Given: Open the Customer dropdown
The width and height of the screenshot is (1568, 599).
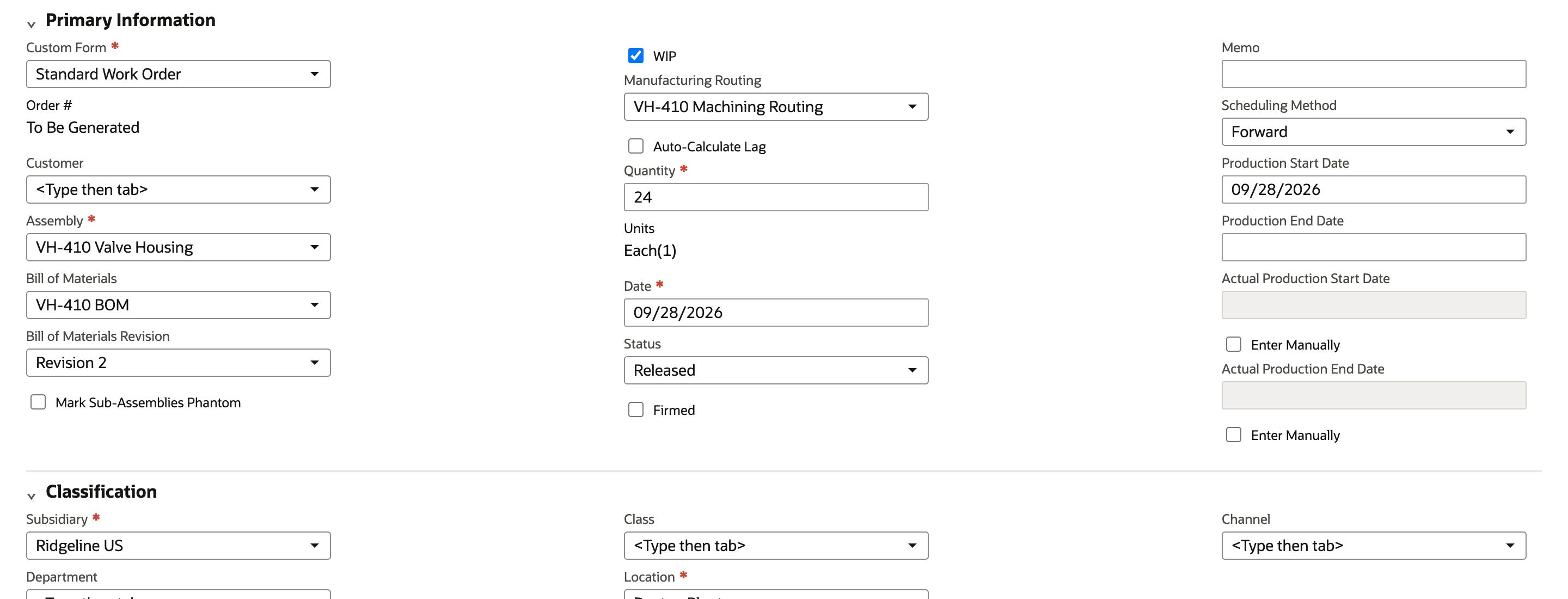Looking at the screenshot, I should [x=179, y=190].
